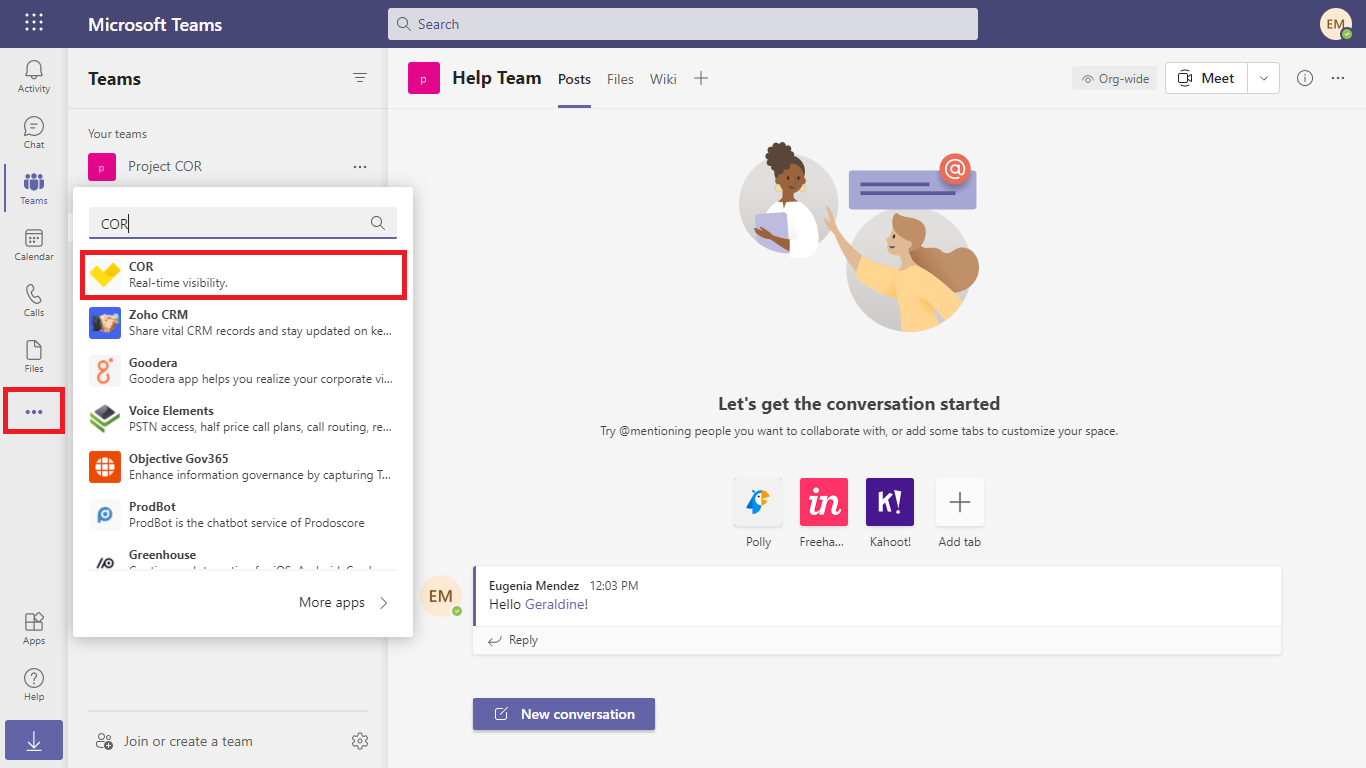Switch to the Posts tab
1366x768 pixels.
(574, 79)
